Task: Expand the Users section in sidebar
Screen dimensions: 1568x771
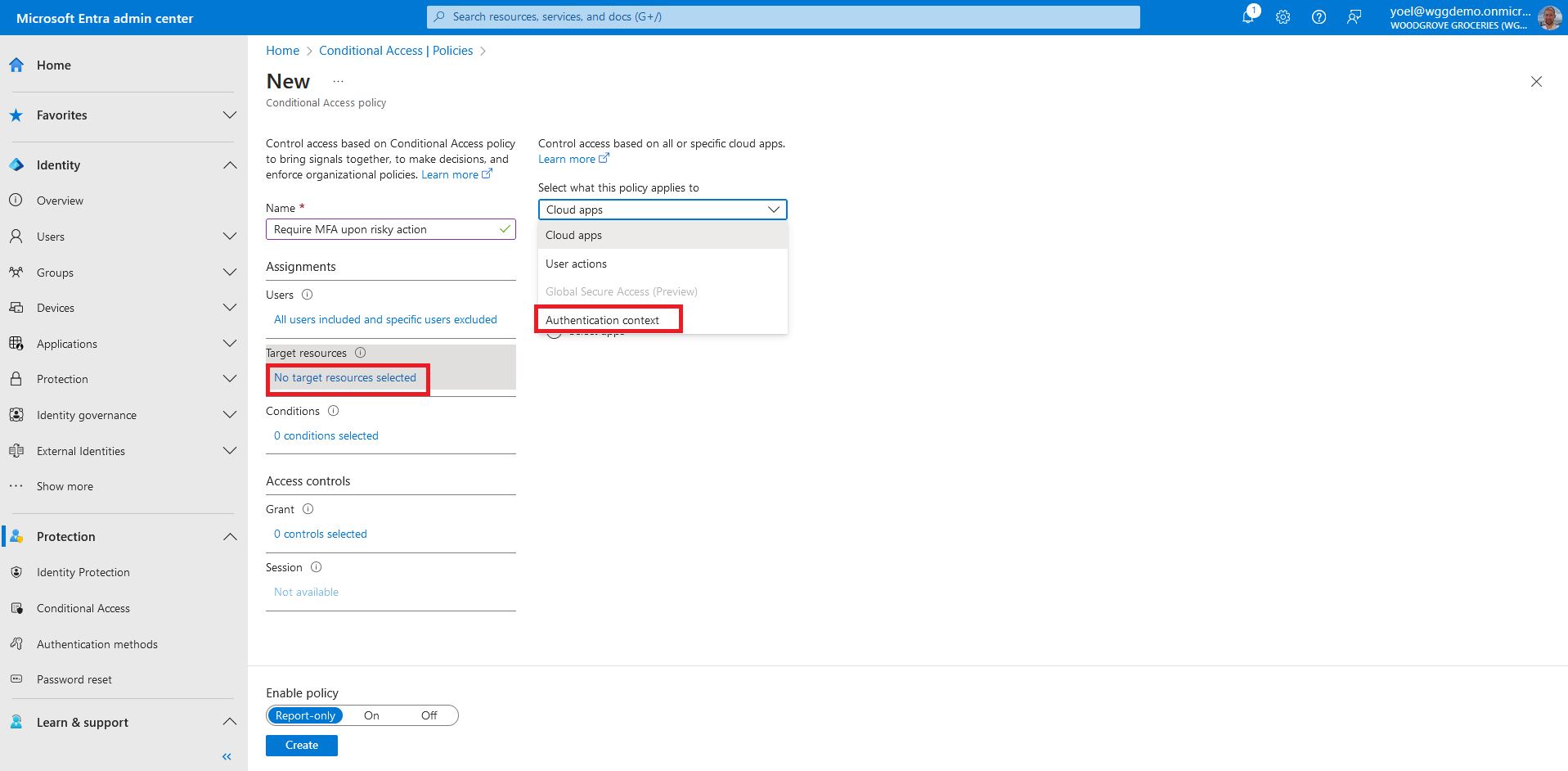Action: (x=230, y=237)
